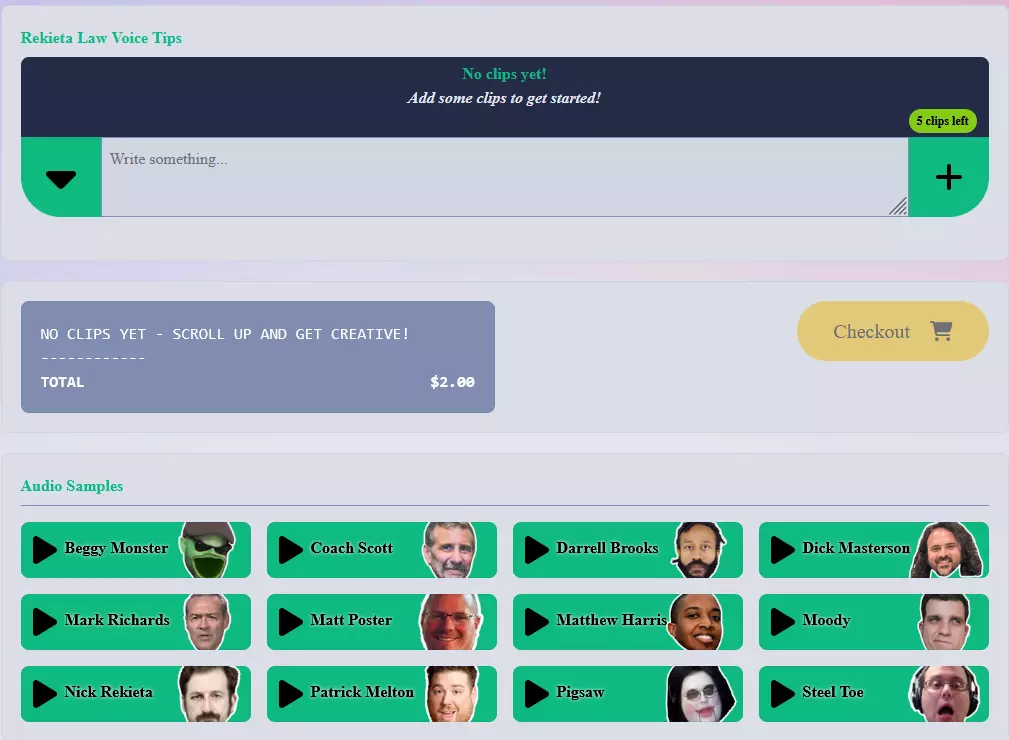Play the Steel Toe audio sample

pos(782,694)
